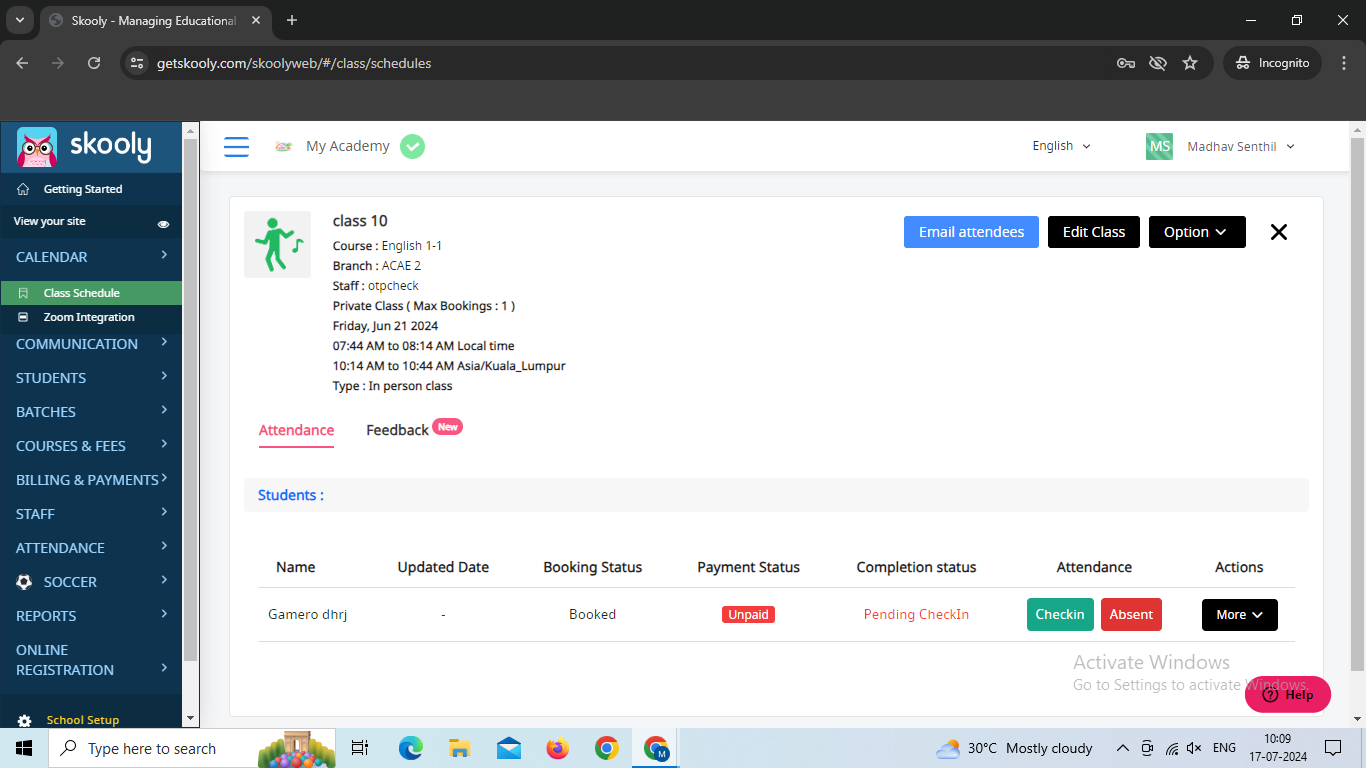Click the Pending CheckIn status text
Viewport: 1366px width, 768px height.
(x=916, y=615)
